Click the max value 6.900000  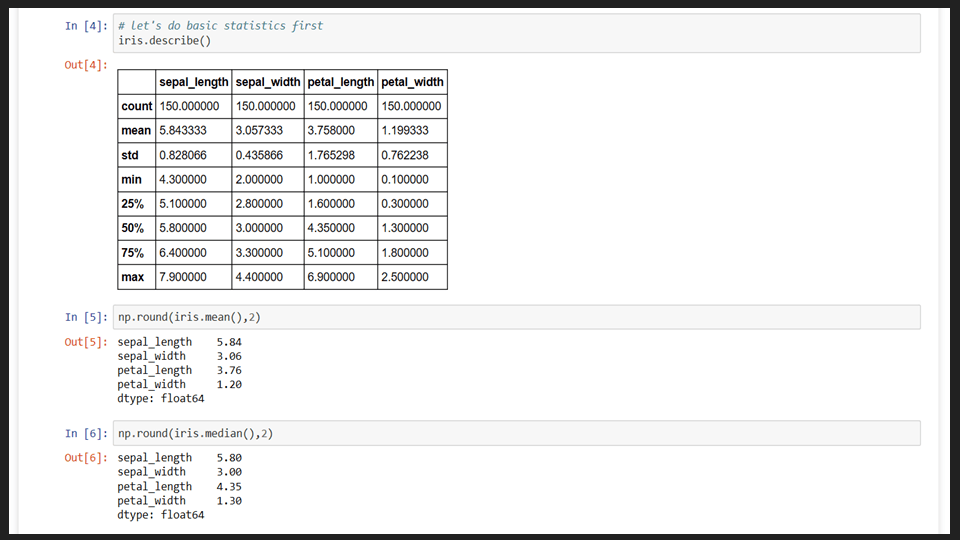point(331,277)
